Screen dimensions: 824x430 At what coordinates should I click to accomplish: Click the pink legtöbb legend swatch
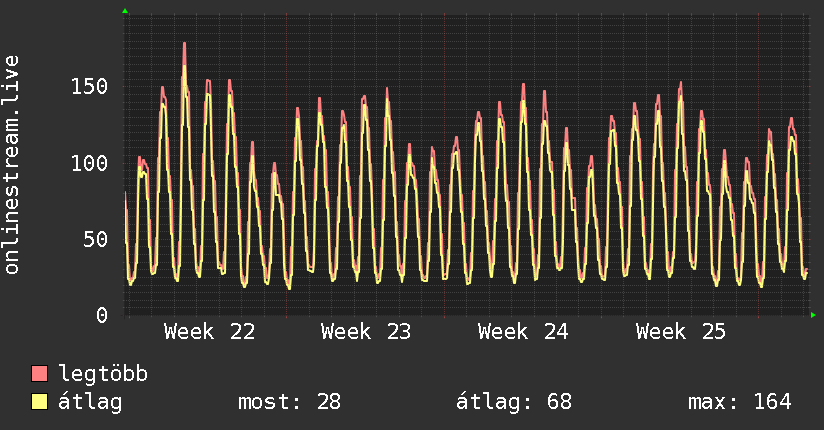click(39, 374)
